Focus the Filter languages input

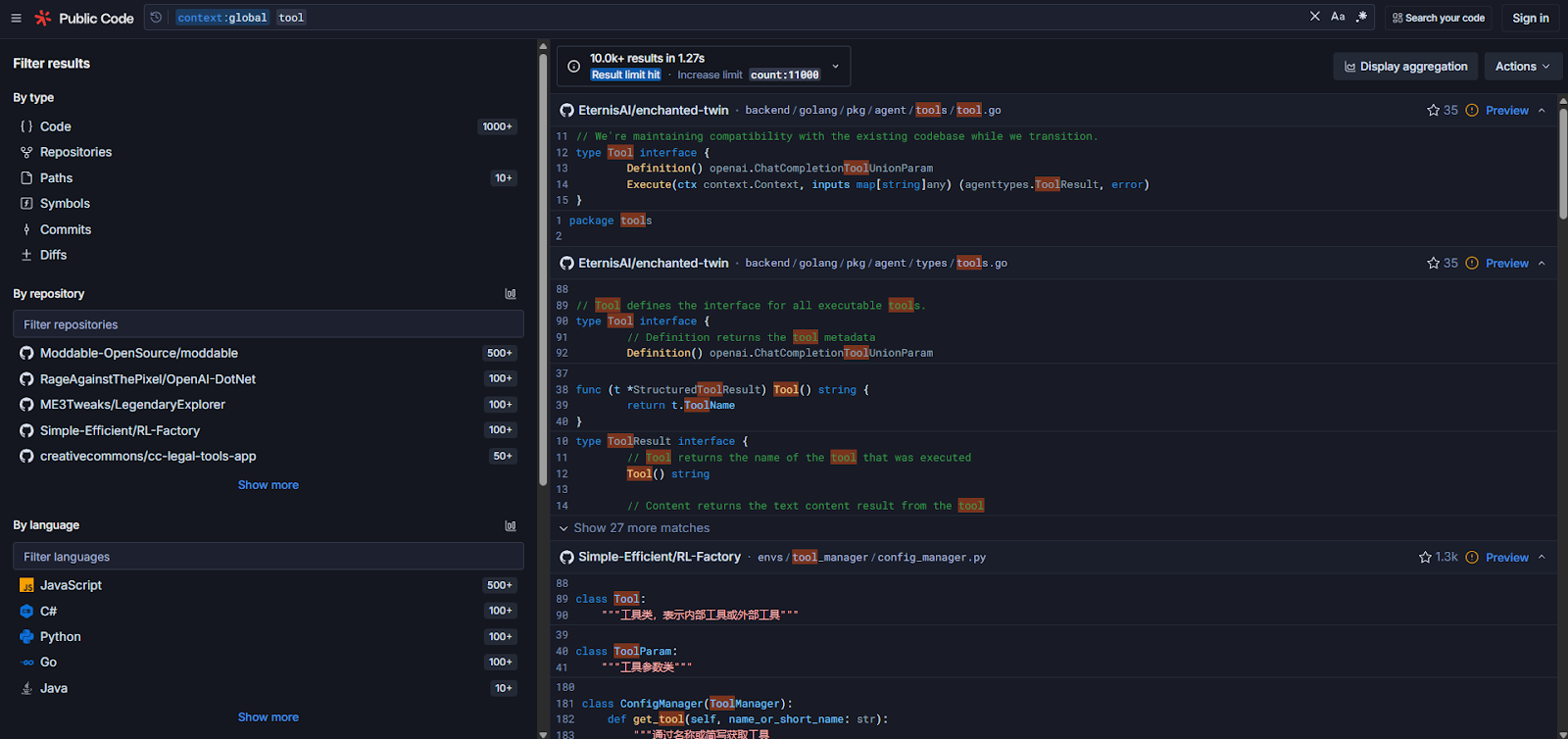click(268, 557)
